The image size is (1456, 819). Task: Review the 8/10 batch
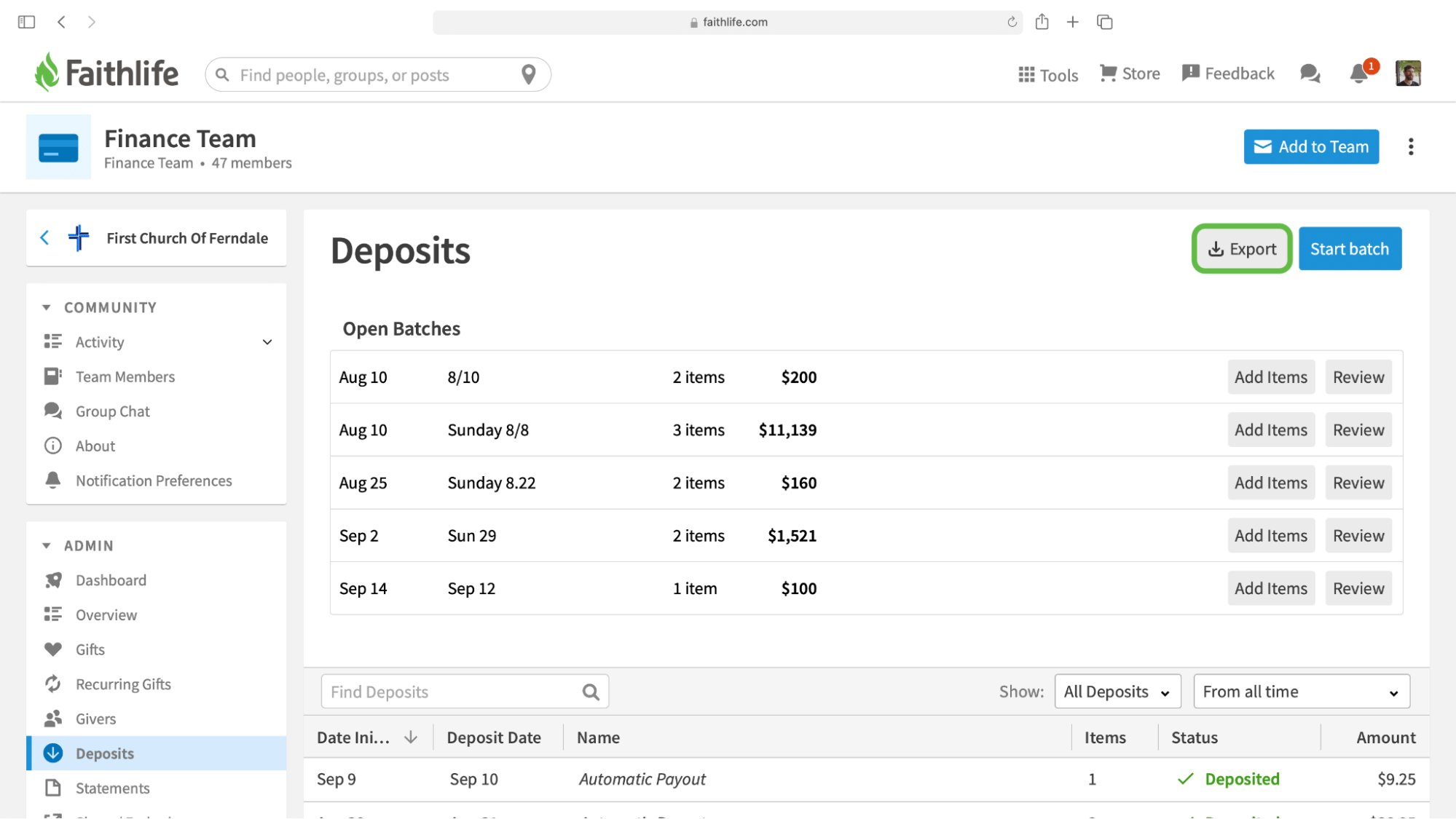[x=1358, y=377]
